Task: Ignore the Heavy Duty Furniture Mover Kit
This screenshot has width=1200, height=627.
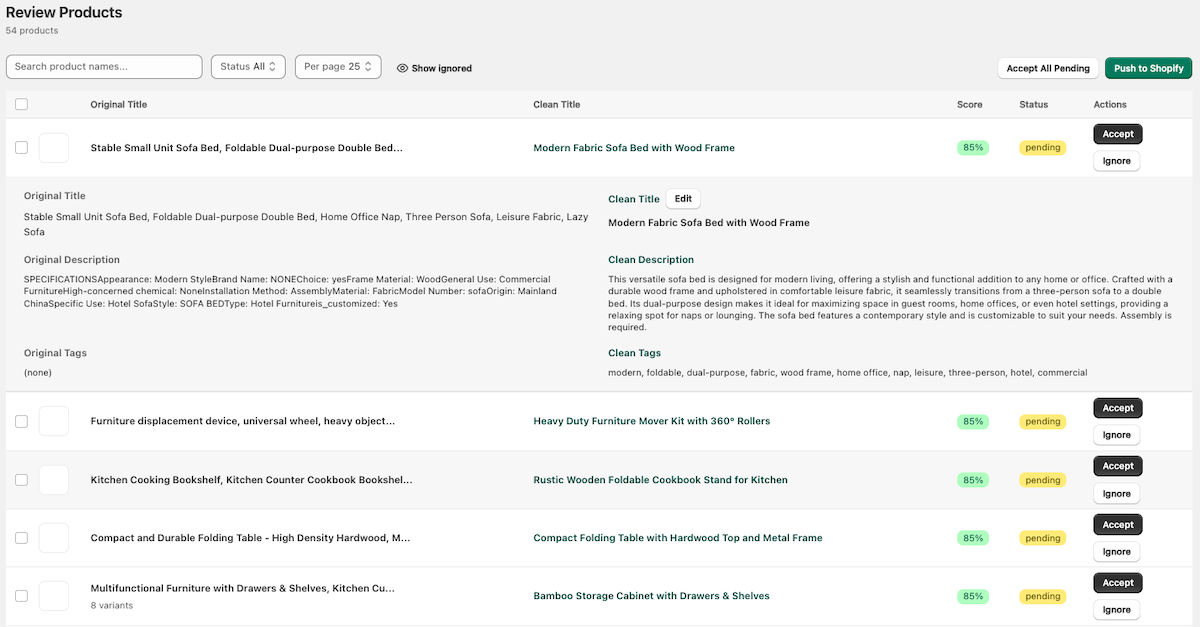Action: point(1117,435)
